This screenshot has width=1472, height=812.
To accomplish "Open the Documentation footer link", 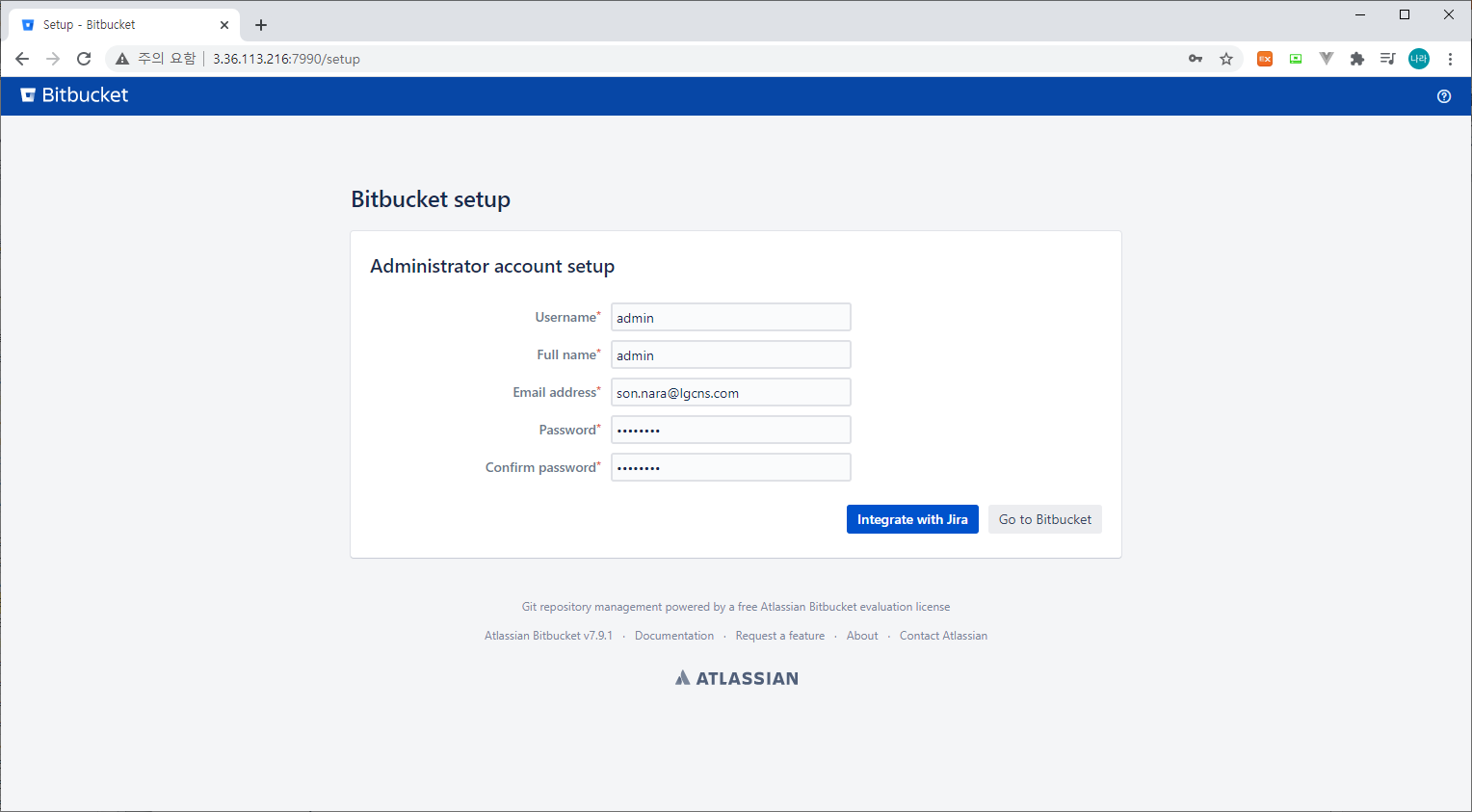I will pyautogui.click(x=674, y=636).
